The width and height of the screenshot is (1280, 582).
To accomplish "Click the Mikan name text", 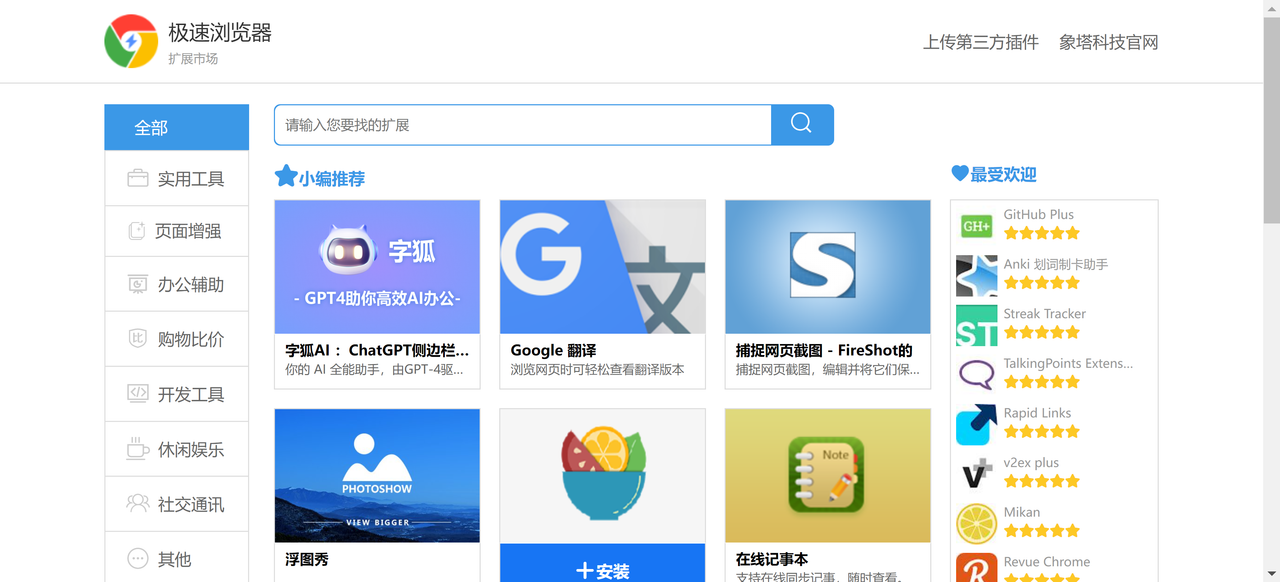I will point(1022,511).
